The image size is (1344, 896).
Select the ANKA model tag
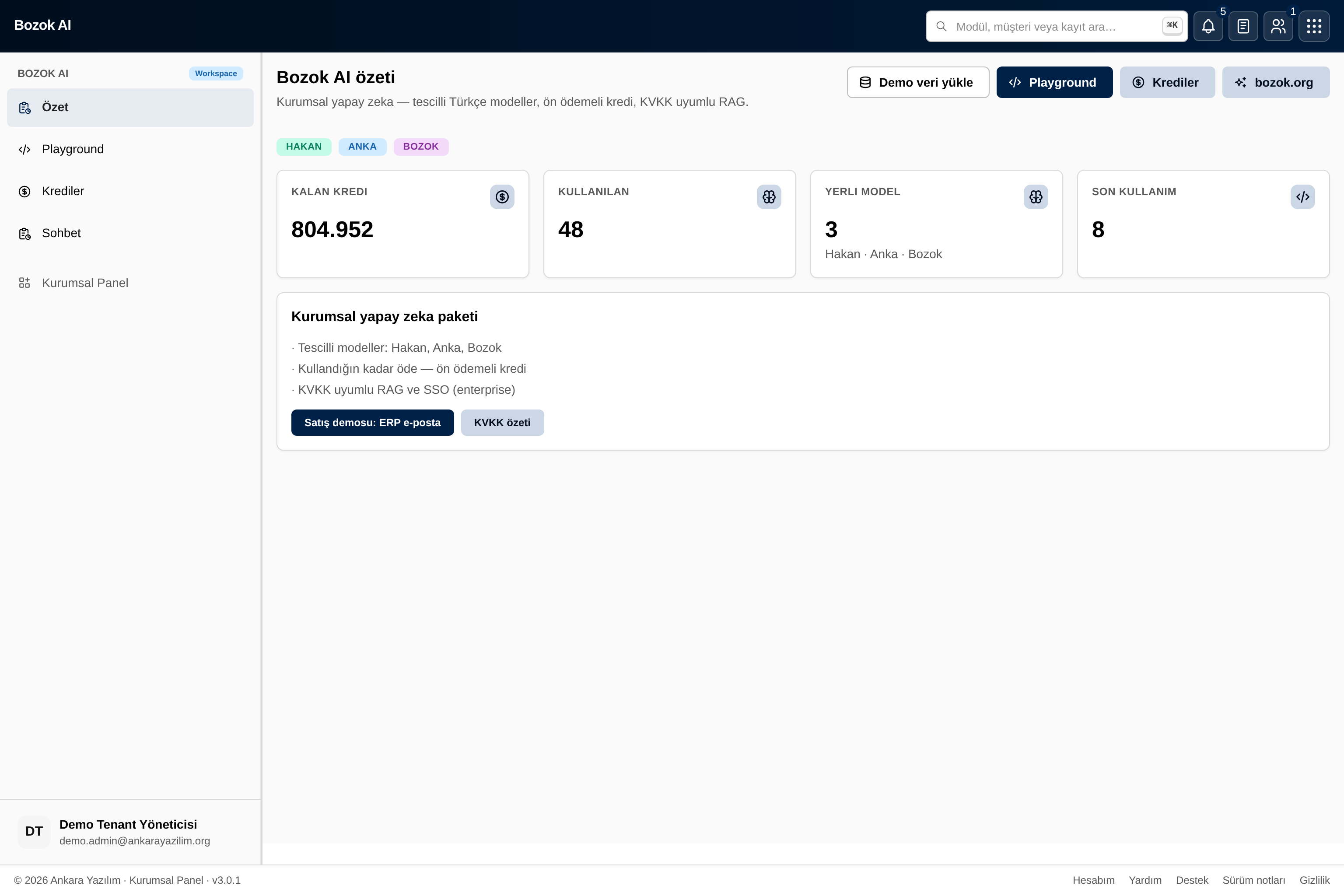(362, 147)
